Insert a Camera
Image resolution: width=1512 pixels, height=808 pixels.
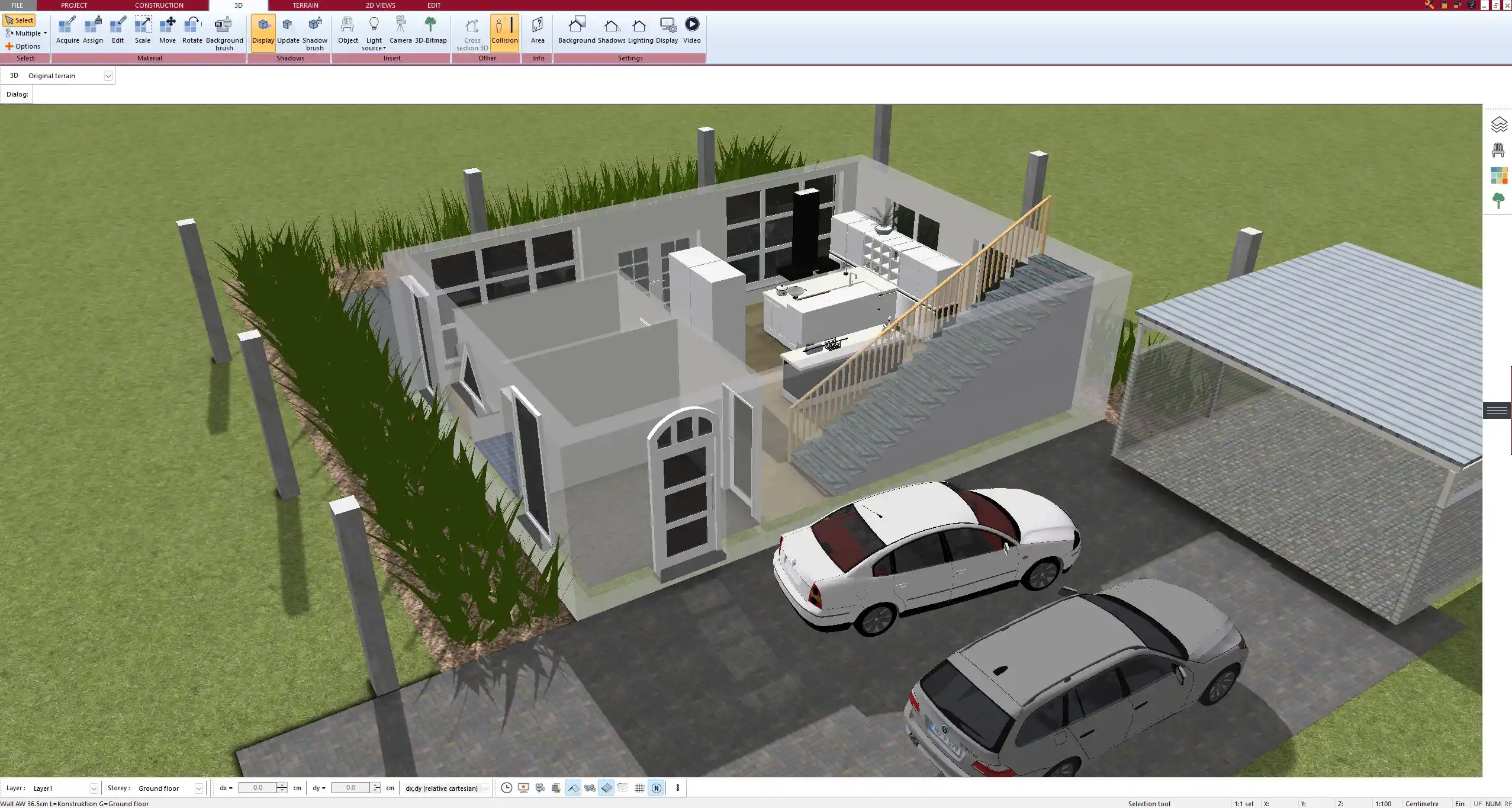pos(401,31)
